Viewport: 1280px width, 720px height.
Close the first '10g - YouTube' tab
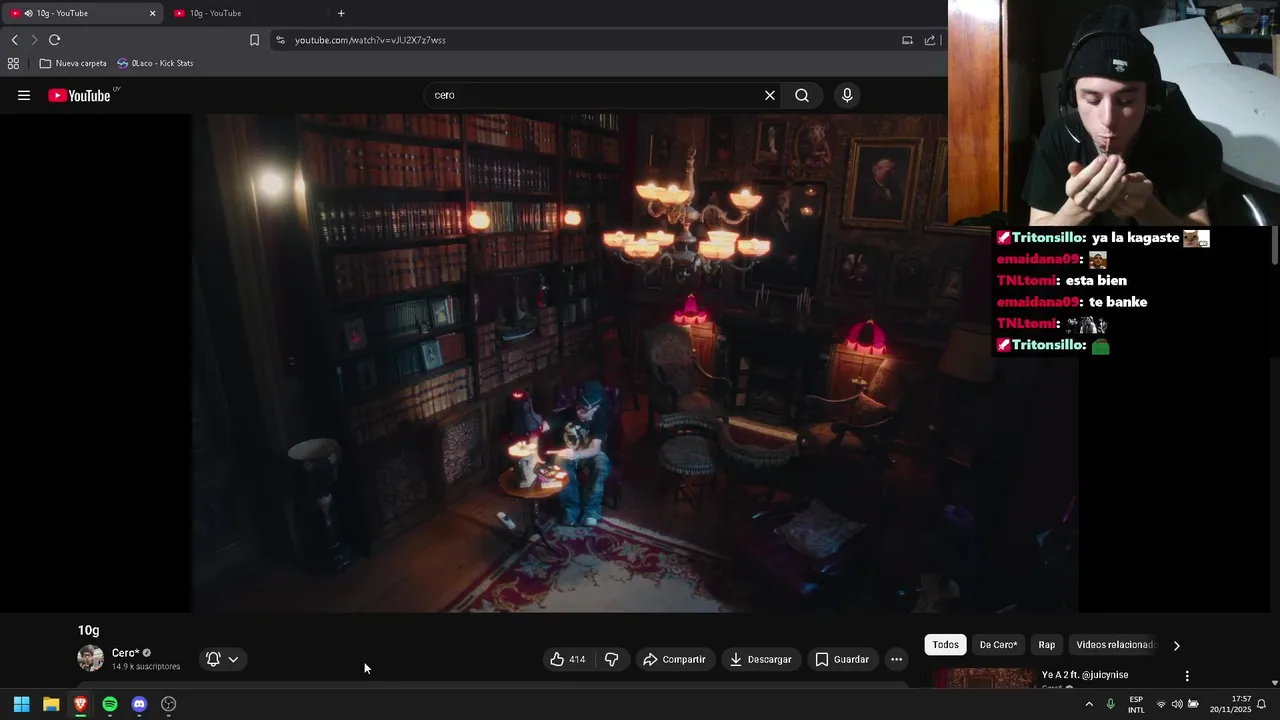pyautogui.click(x=152, y=13)
